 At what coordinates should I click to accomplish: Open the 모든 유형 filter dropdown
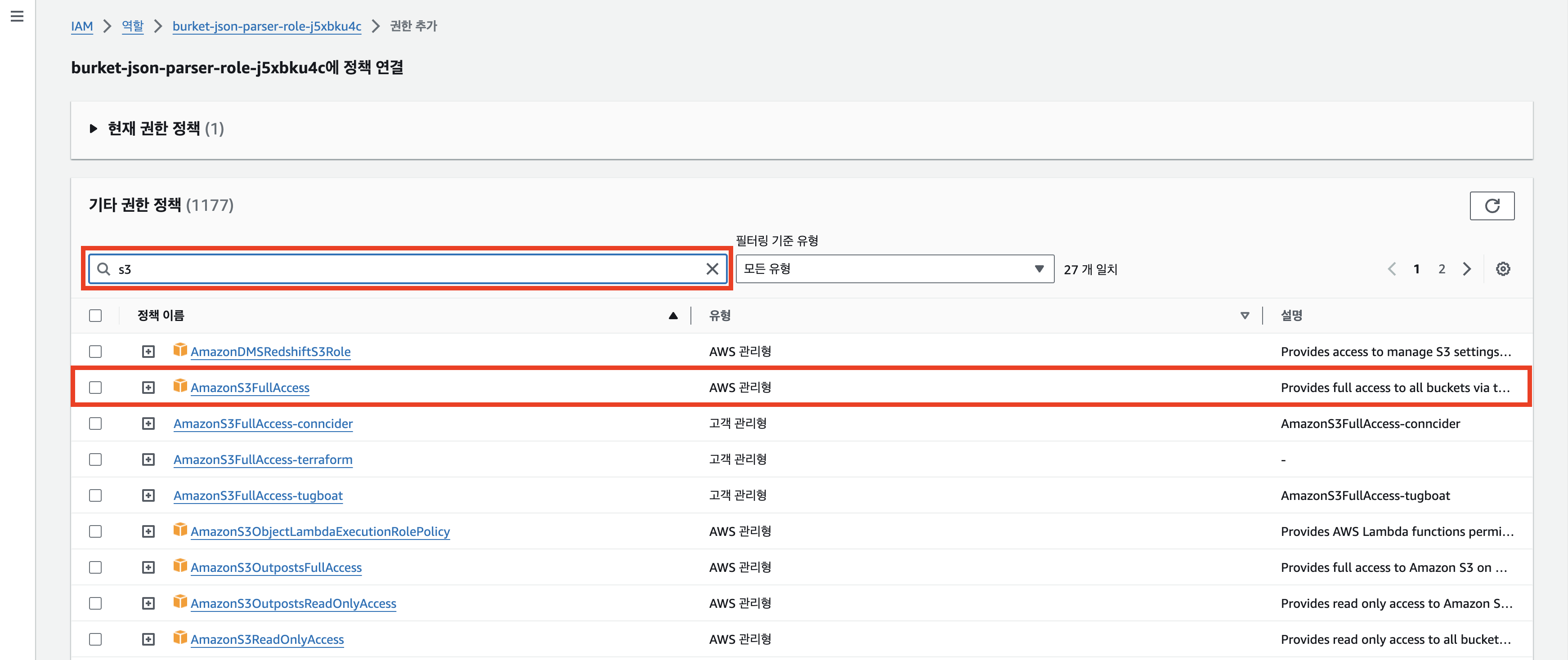(x=894, y=269)
